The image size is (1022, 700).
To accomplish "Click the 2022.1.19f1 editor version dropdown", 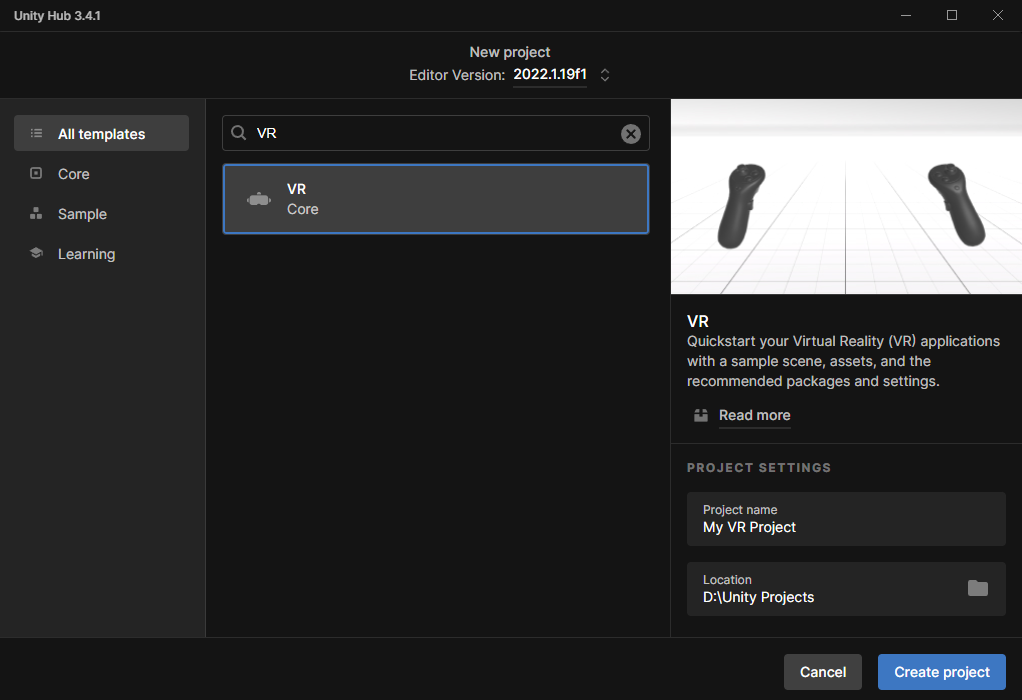I will [550, 75].
